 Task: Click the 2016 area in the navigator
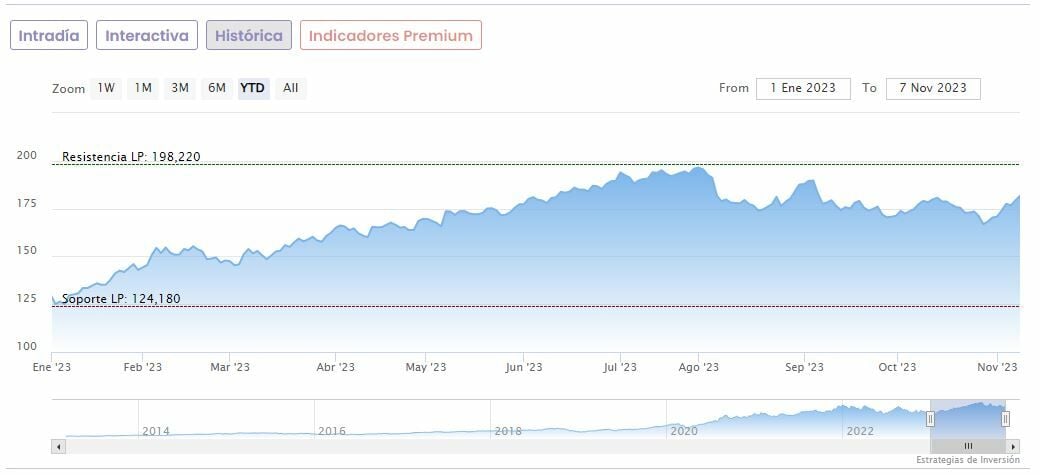(331, 431)
